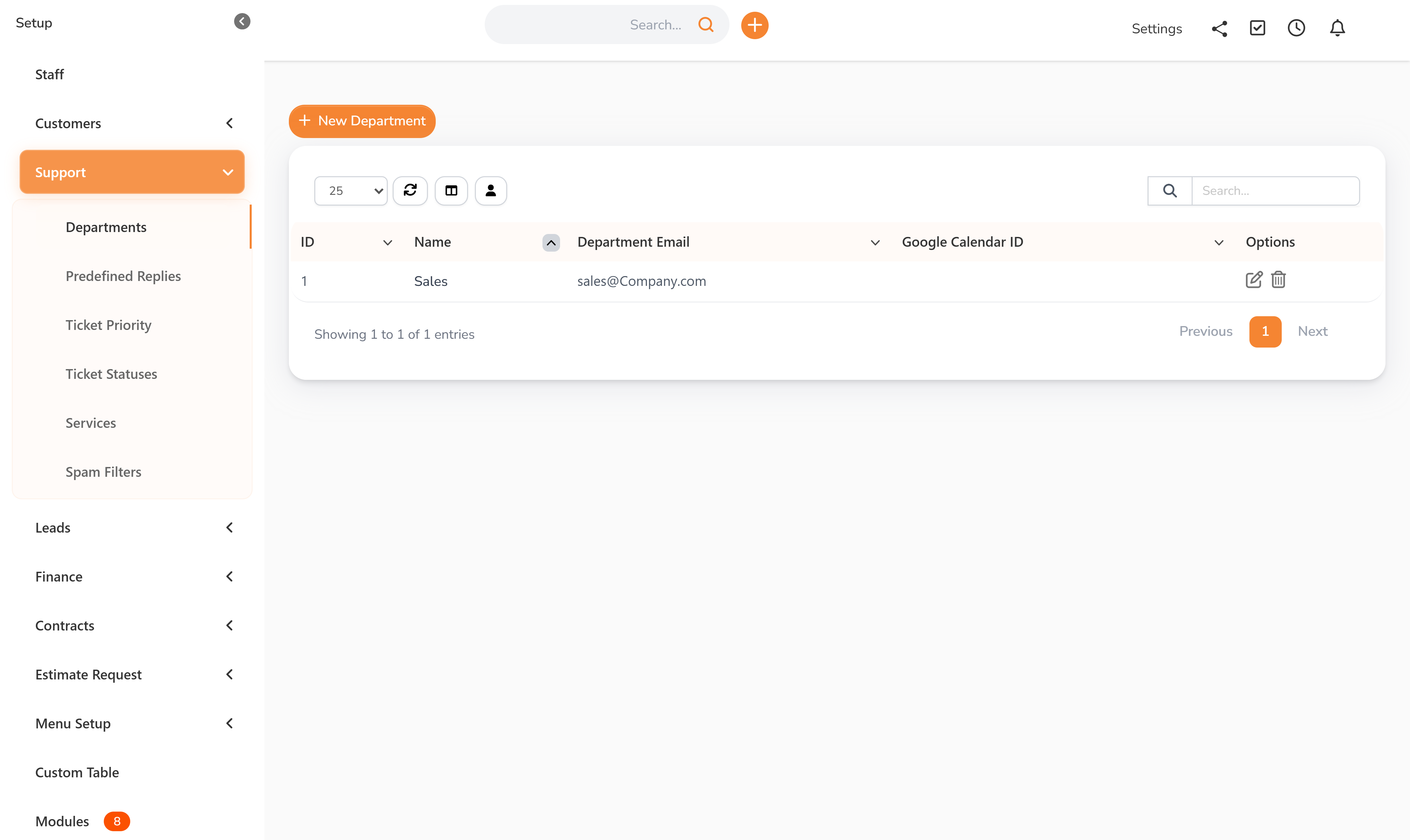Open Predefined Replies submenu item

click(x=123, y=276)
